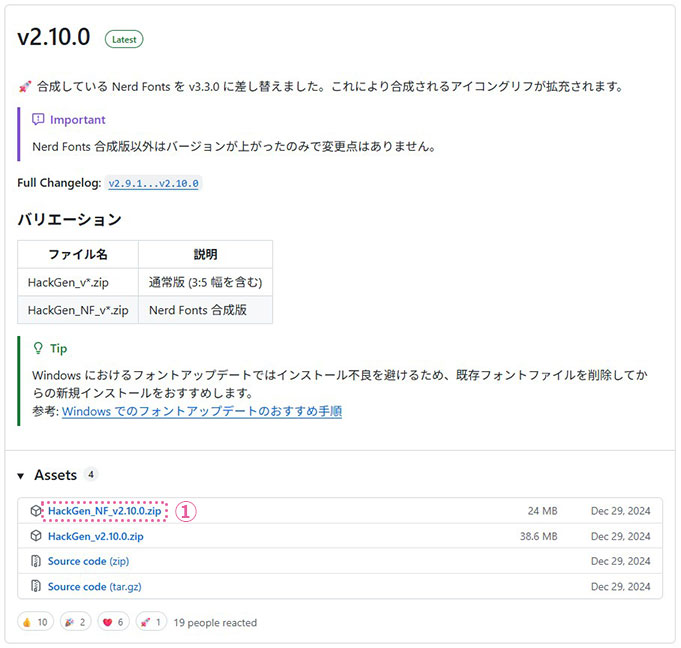Click the 'ファイル名' table header
681x648 pixels.
[x=78, y=255]
